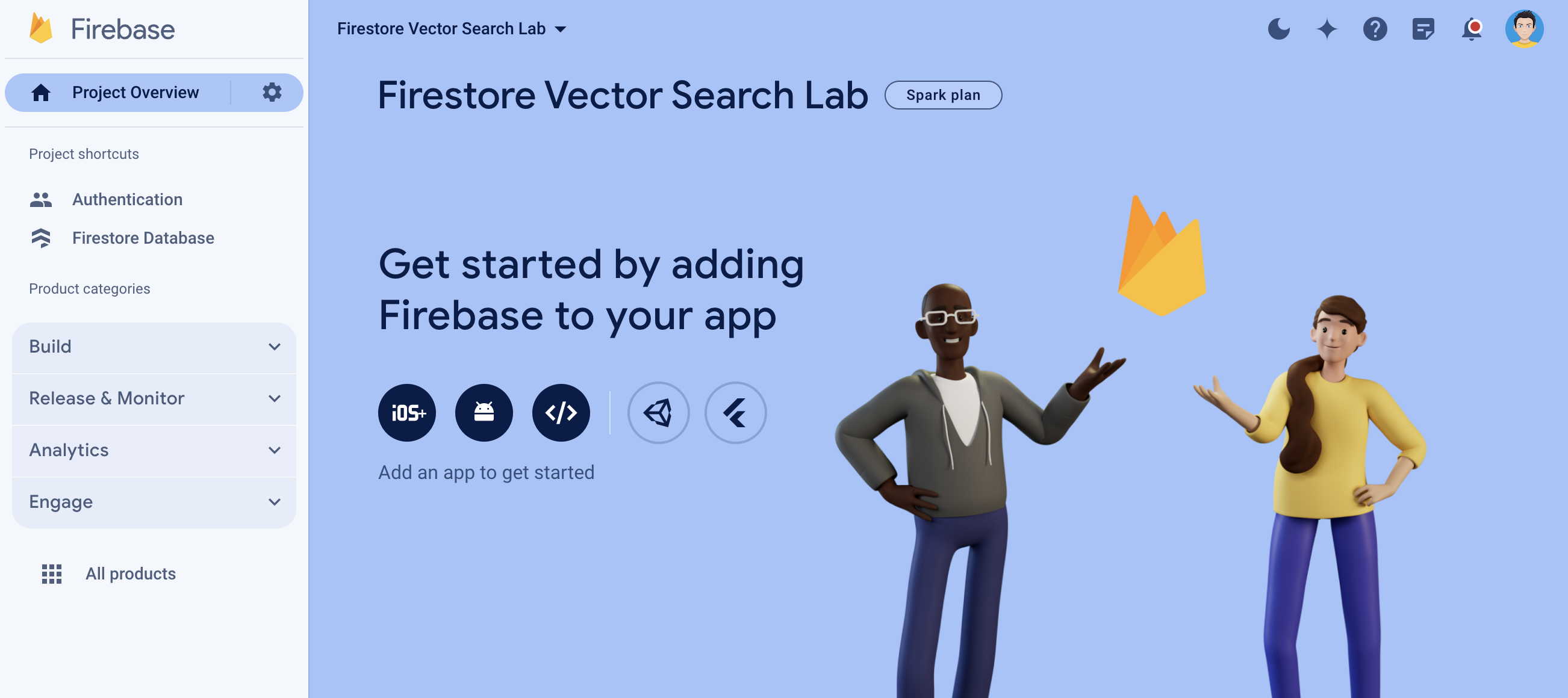Click the Firebase Gemini AI star icon
The height and width of the screenshot is (698, 1568).
pyautogui.click(x=1327, y=28)
